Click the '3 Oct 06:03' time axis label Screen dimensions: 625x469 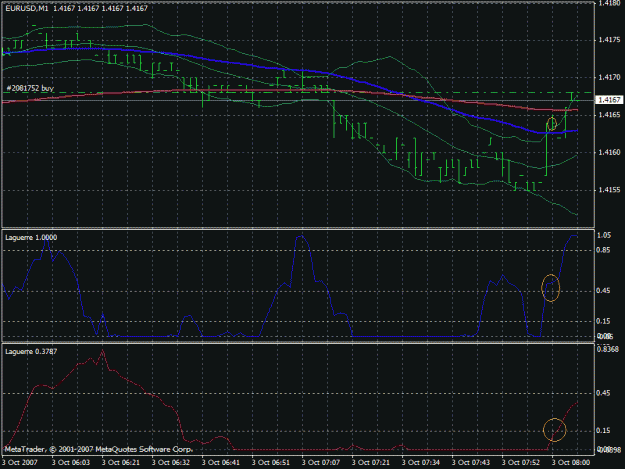pos(71,462)
